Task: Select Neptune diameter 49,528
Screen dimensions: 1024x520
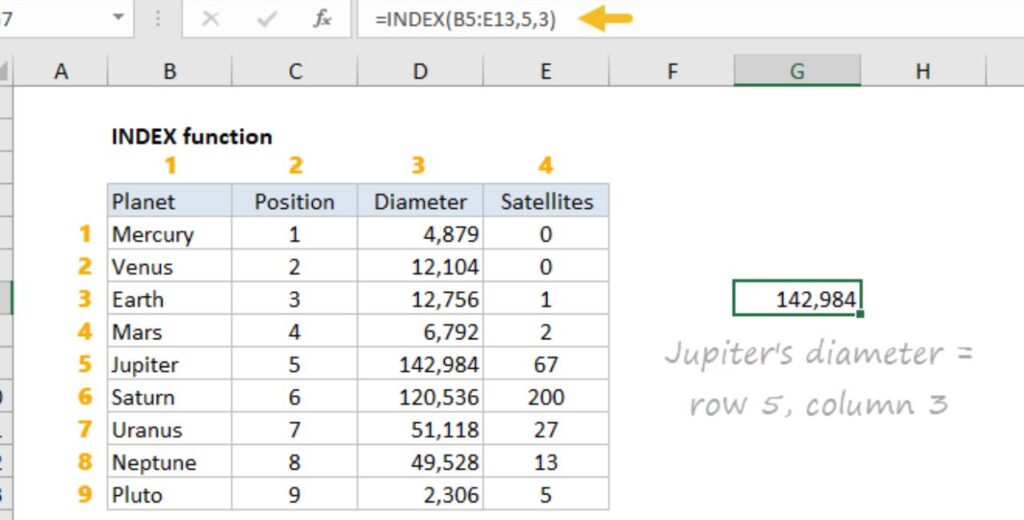Action: click(421, 463)
